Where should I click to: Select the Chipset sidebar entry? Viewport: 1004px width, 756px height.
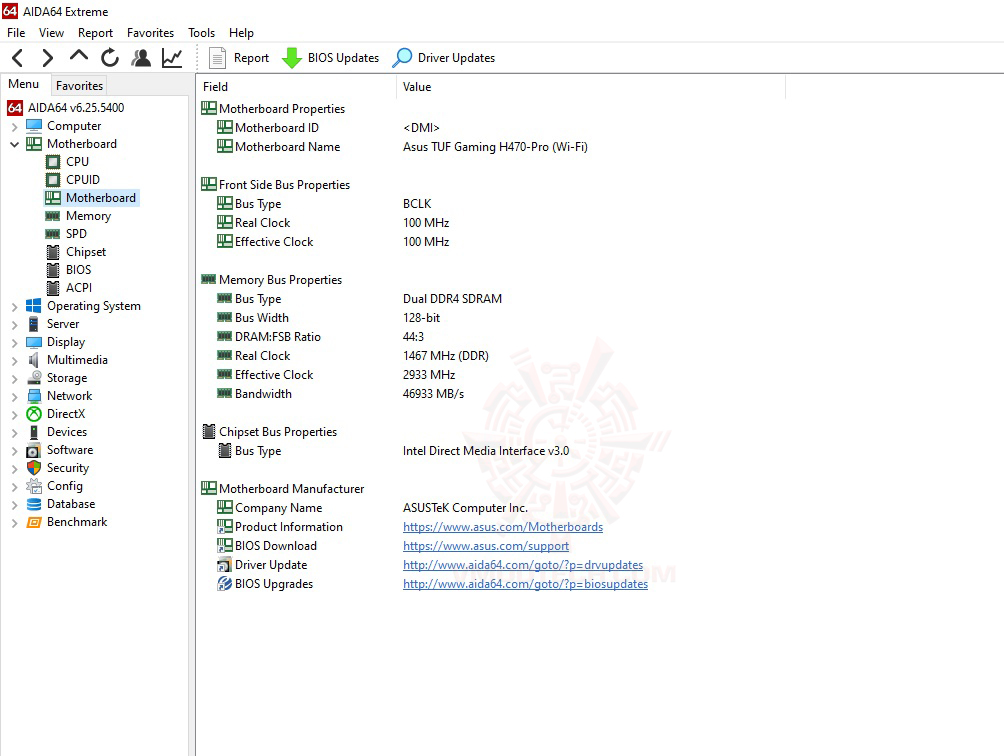tap(84, 251)
